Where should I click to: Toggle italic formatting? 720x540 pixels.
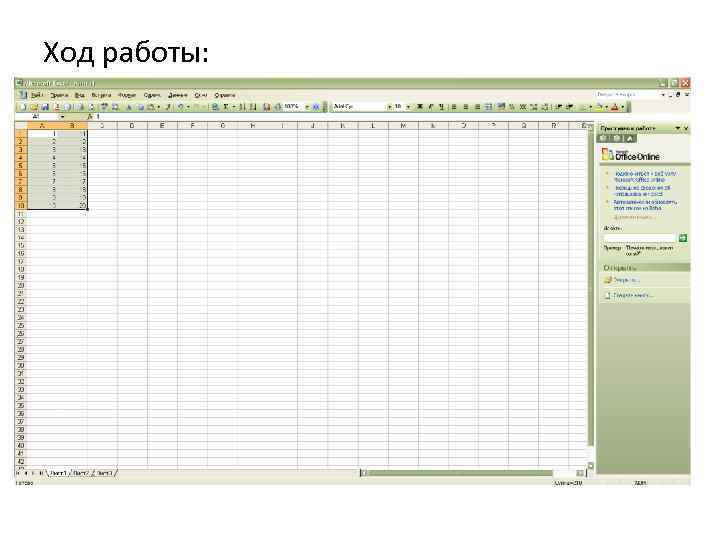431,107
